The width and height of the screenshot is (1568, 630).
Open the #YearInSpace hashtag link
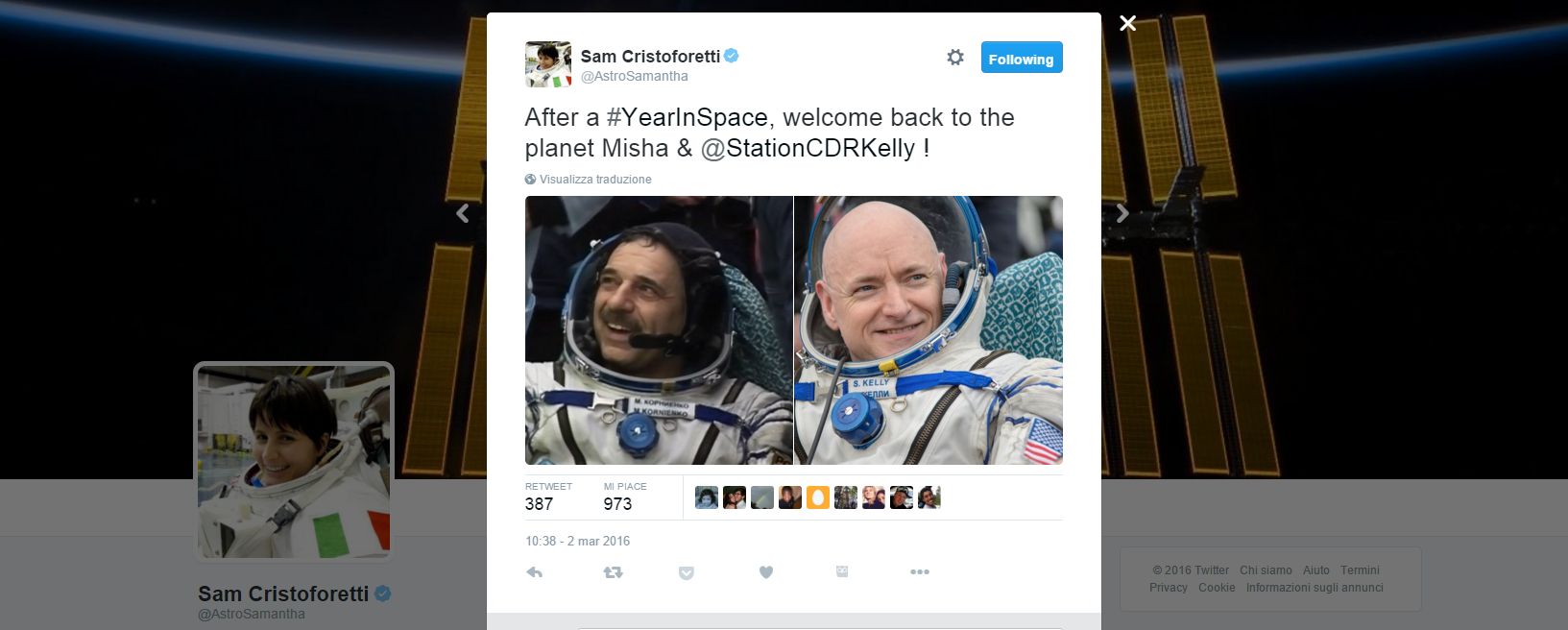(x=687, y=117)
